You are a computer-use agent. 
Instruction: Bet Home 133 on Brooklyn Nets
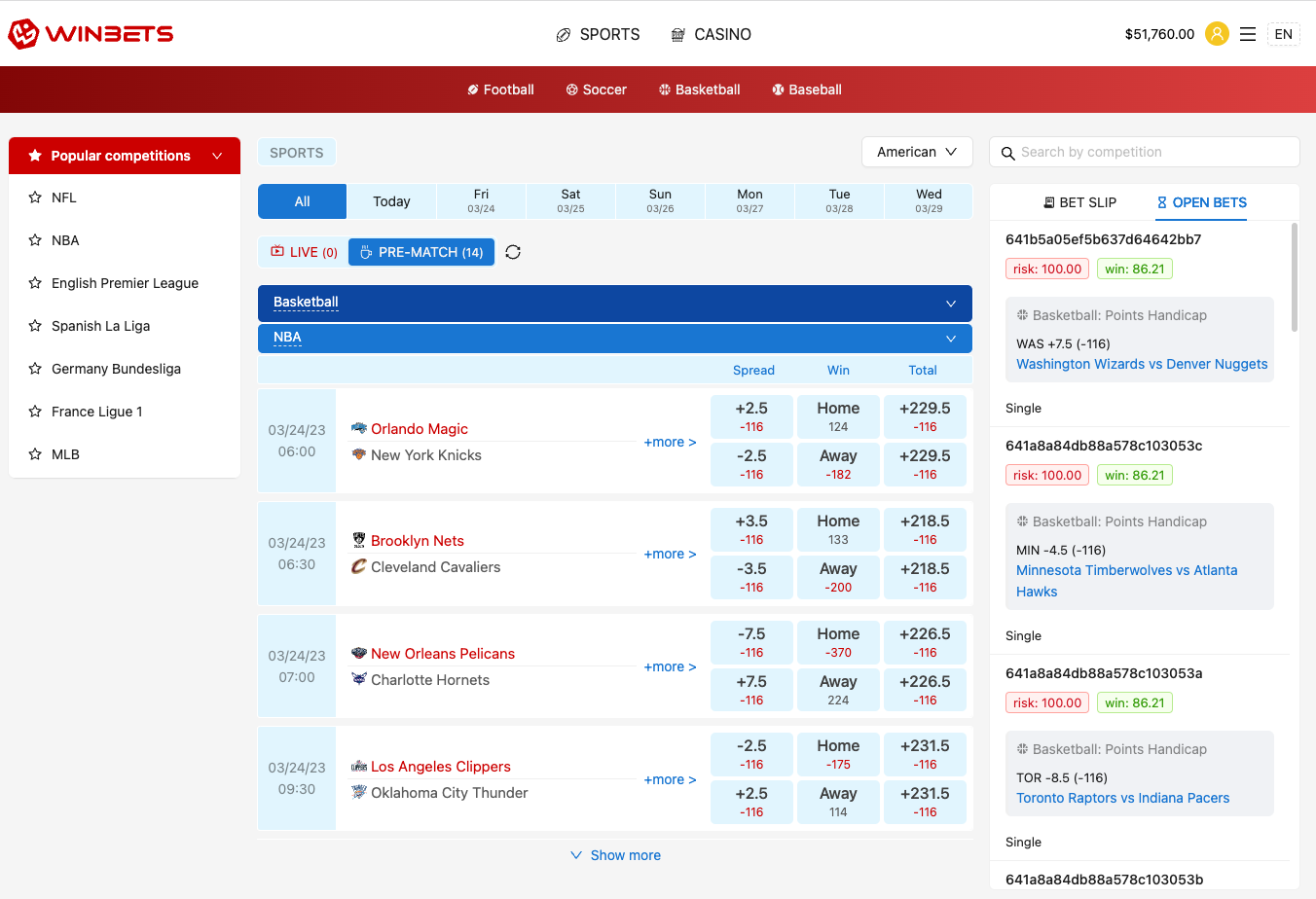838,529
